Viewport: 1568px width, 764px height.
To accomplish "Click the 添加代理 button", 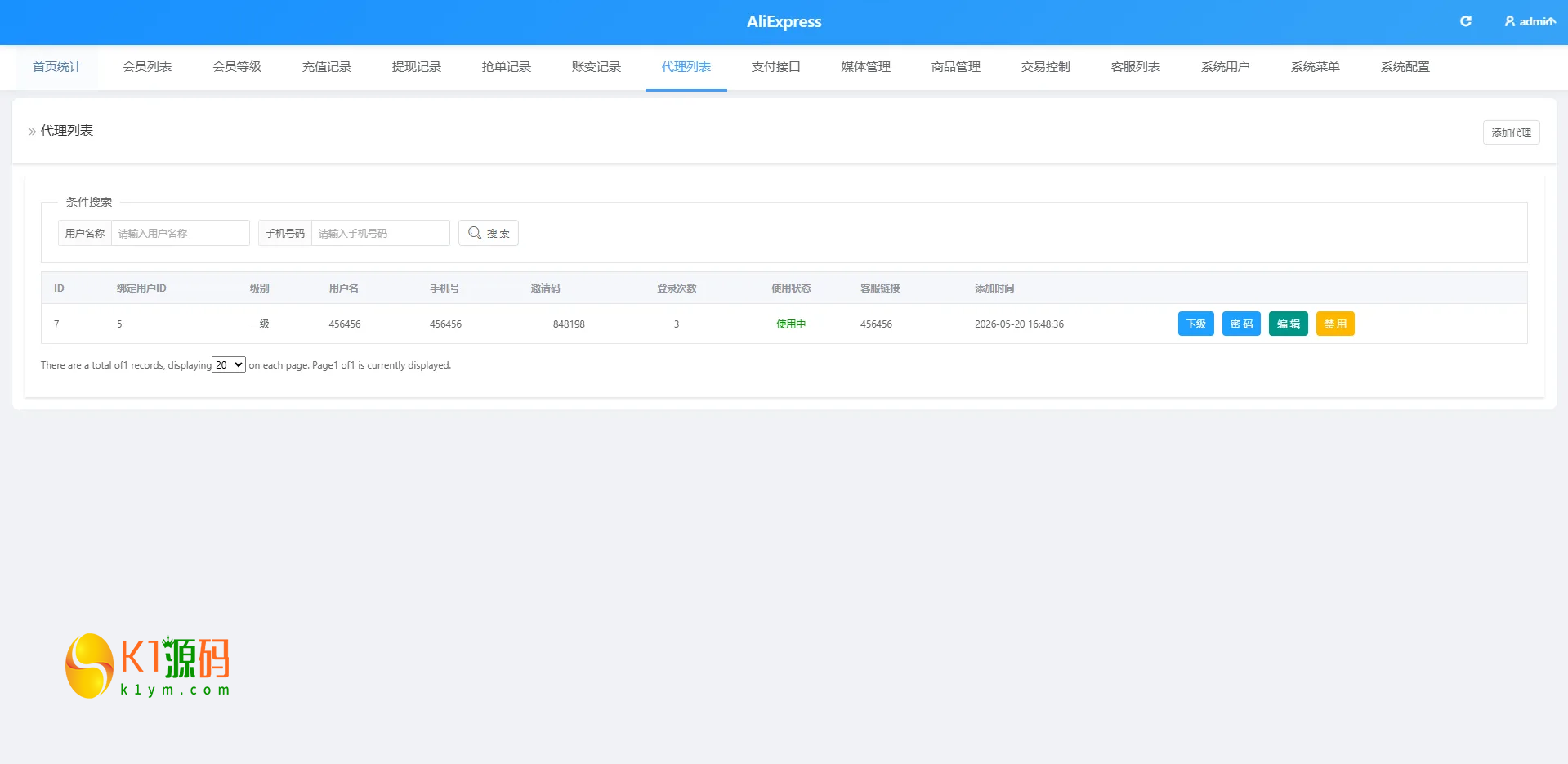I will 1511,132.
